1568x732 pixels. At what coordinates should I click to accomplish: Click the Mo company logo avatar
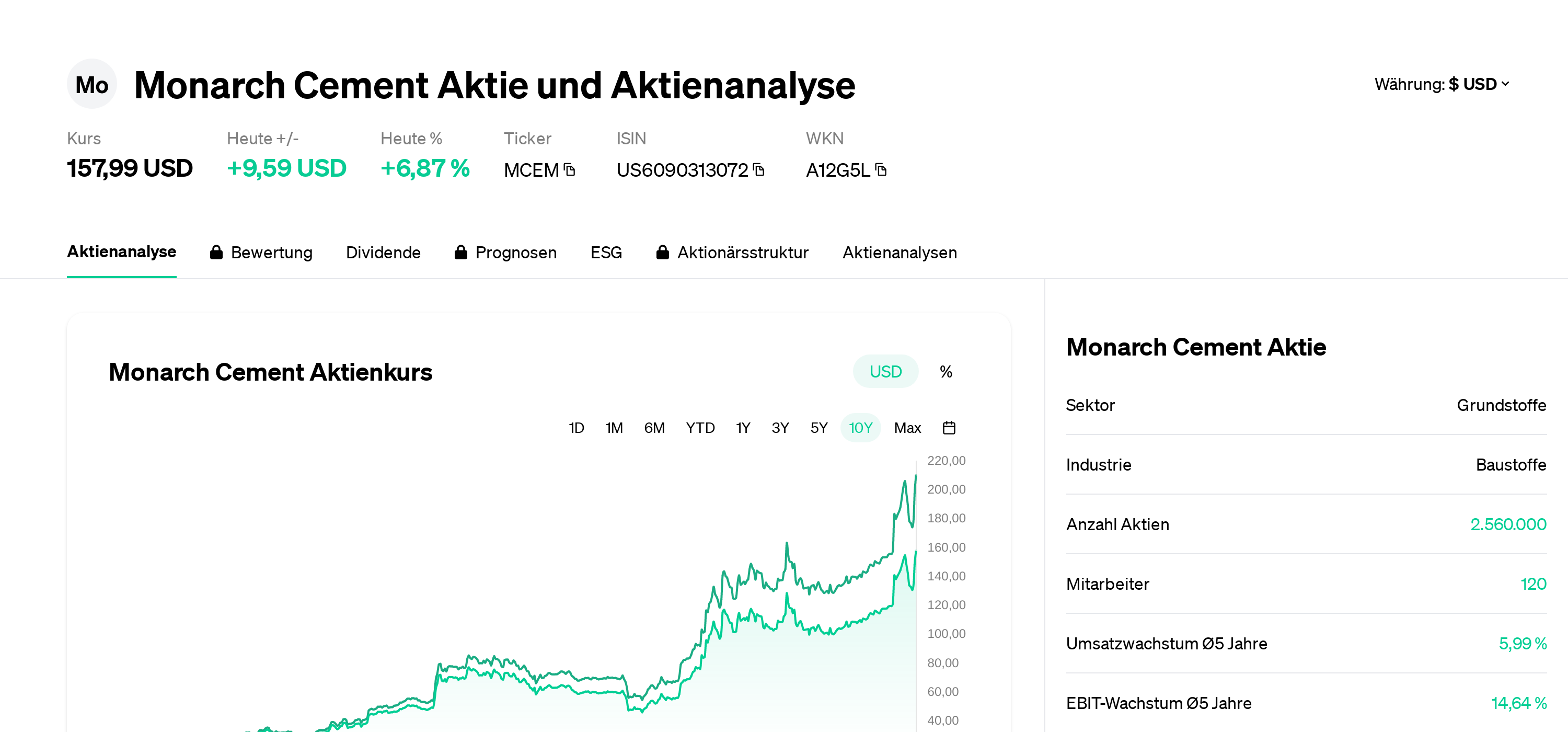pos(92,85)
